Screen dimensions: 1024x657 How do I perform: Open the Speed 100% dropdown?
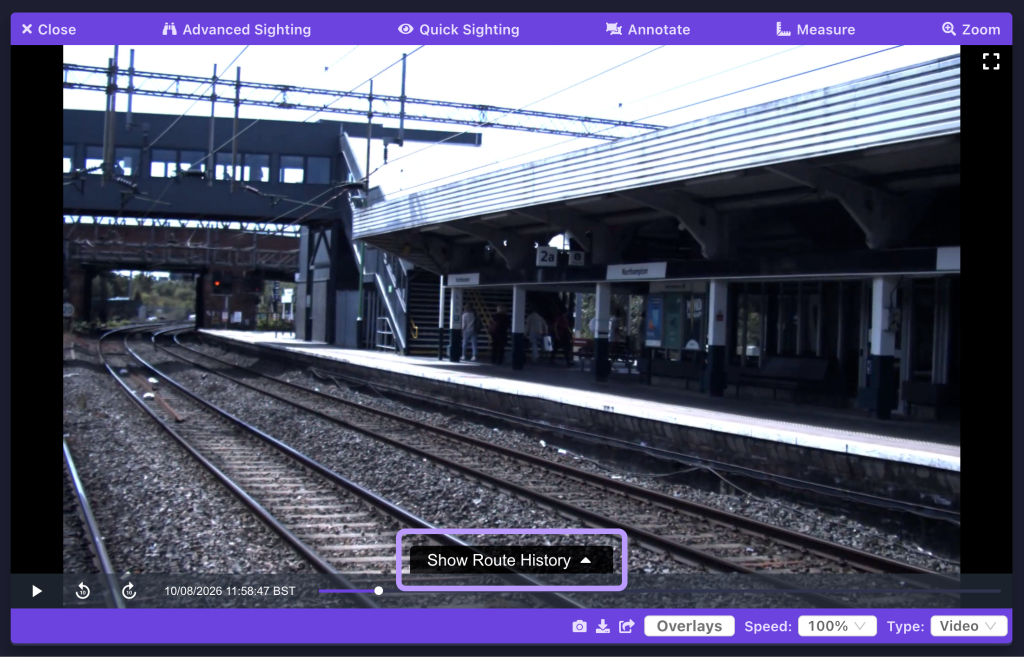click(x=837, y=626)
